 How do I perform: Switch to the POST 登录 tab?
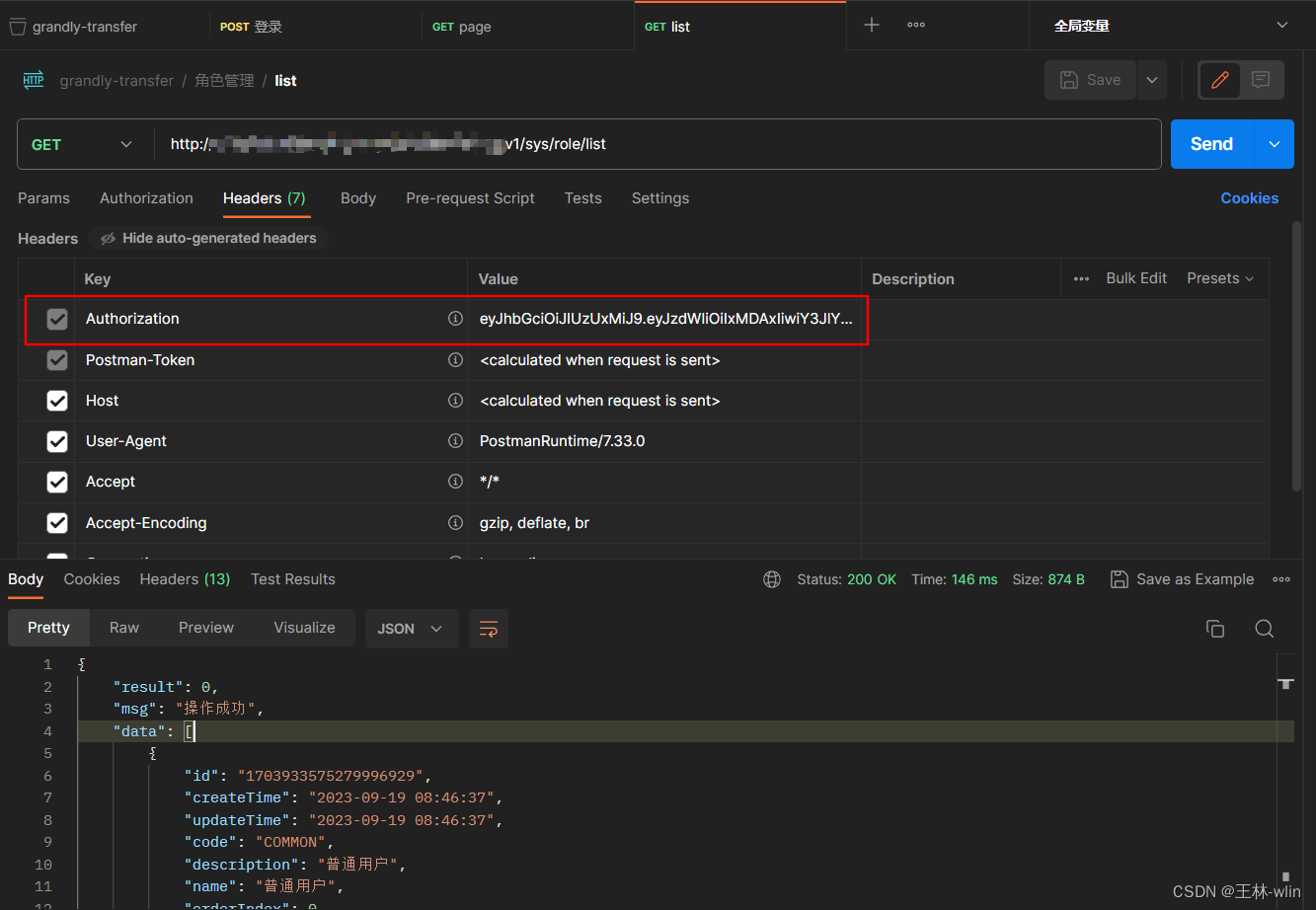point(316,27)
